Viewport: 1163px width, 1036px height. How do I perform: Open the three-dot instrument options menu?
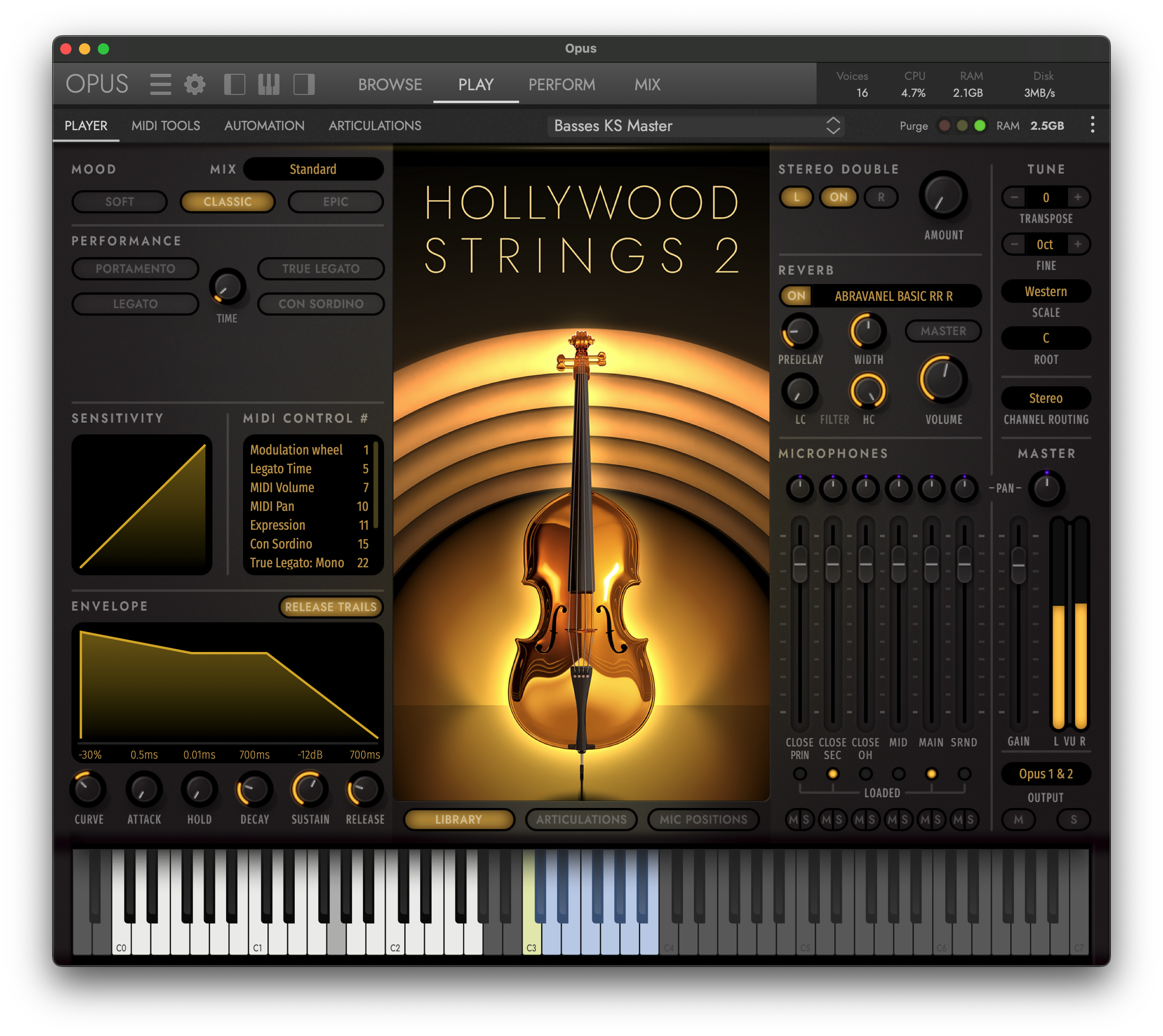[x=1092, y=125]
